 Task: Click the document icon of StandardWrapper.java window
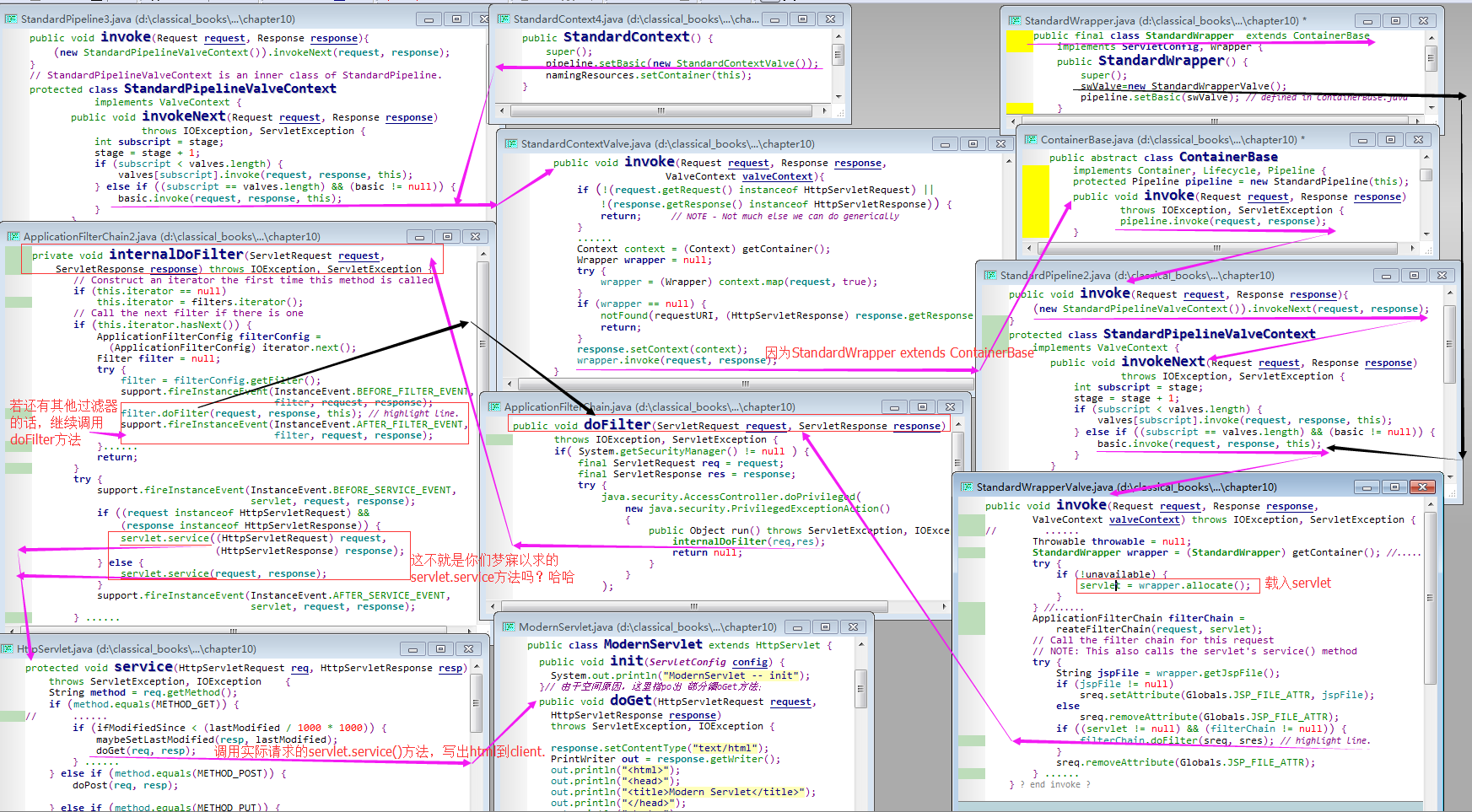[x=1015, y=20]
